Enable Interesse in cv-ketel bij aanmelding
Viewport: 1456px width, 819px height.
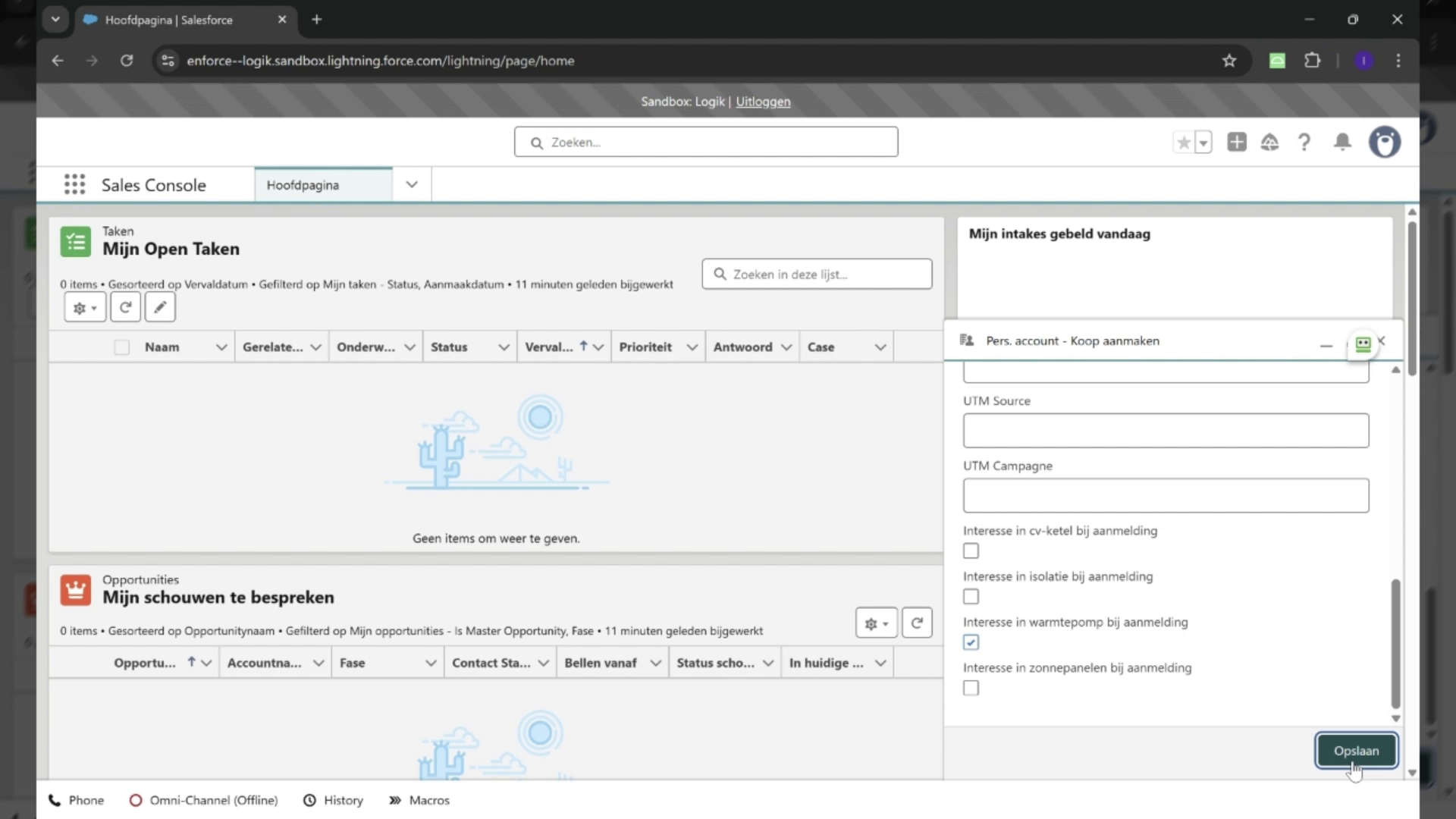[971, 551]
